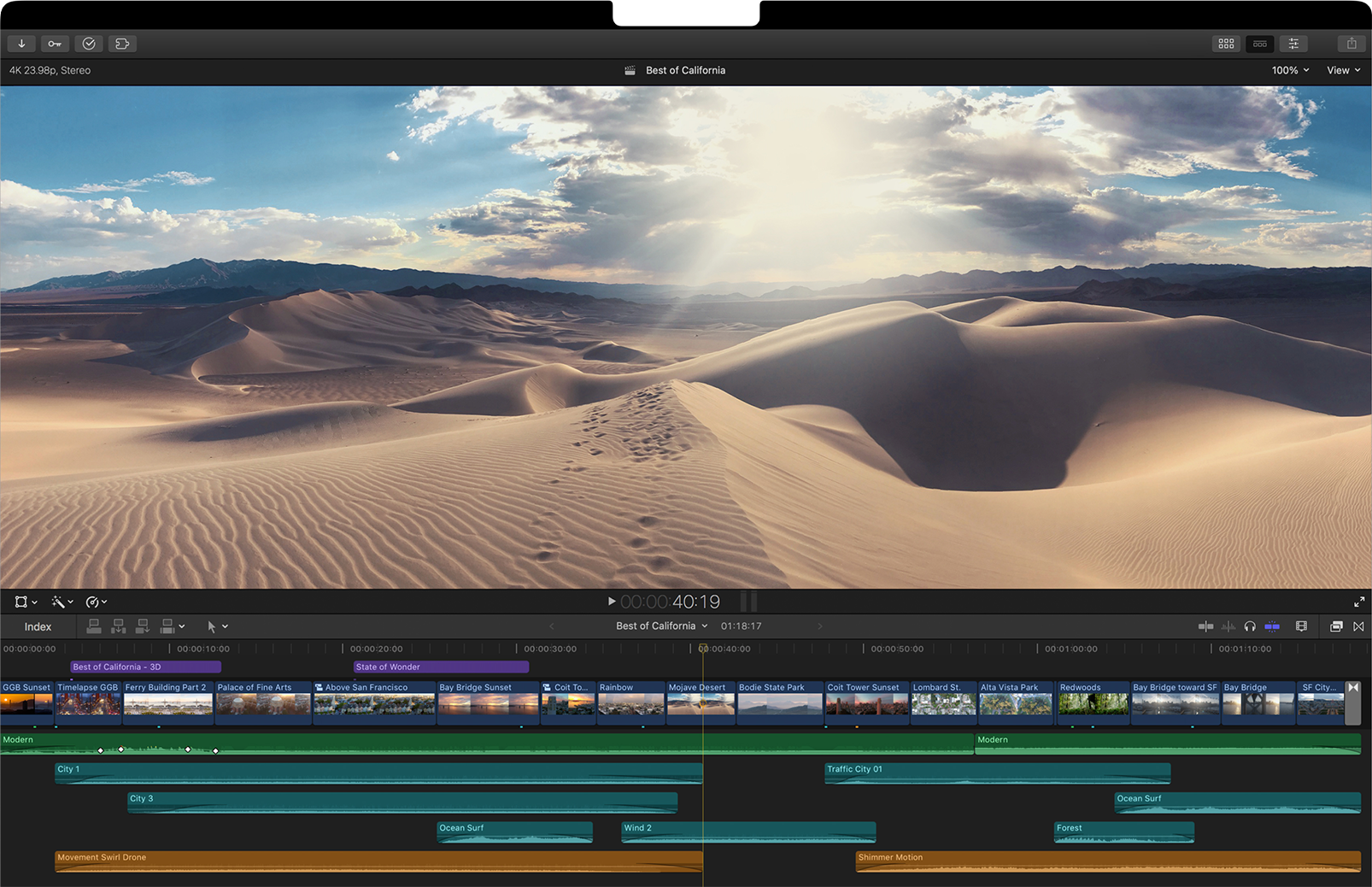Open the Keyword Editor with the key icon
The width and height of the screenshot is (1372, 887).
pos(55,43)
